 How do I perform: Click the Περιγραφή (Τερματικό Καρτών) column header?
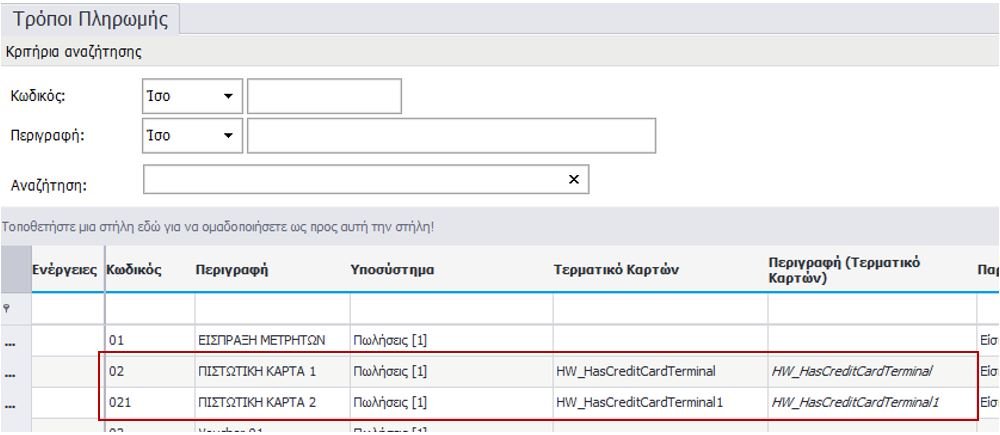click(845, 269)
